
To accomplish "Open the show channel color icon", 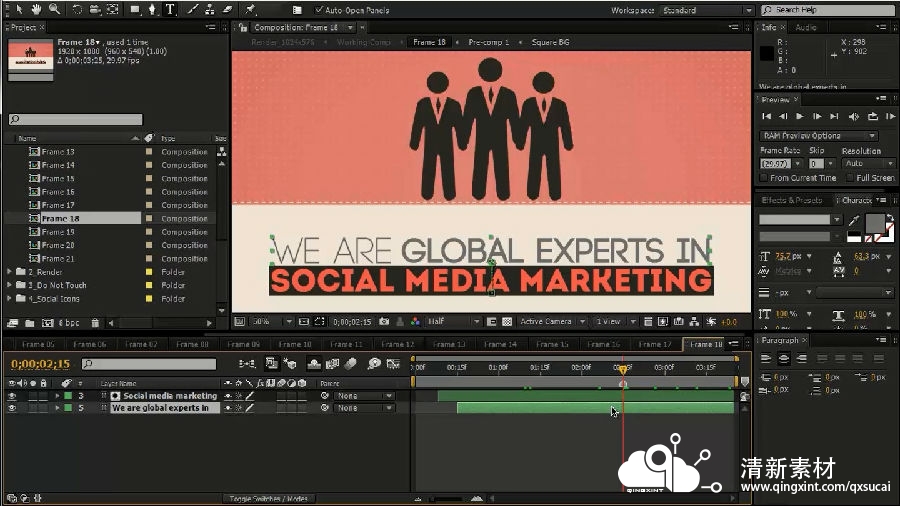I will pos(416,322).
